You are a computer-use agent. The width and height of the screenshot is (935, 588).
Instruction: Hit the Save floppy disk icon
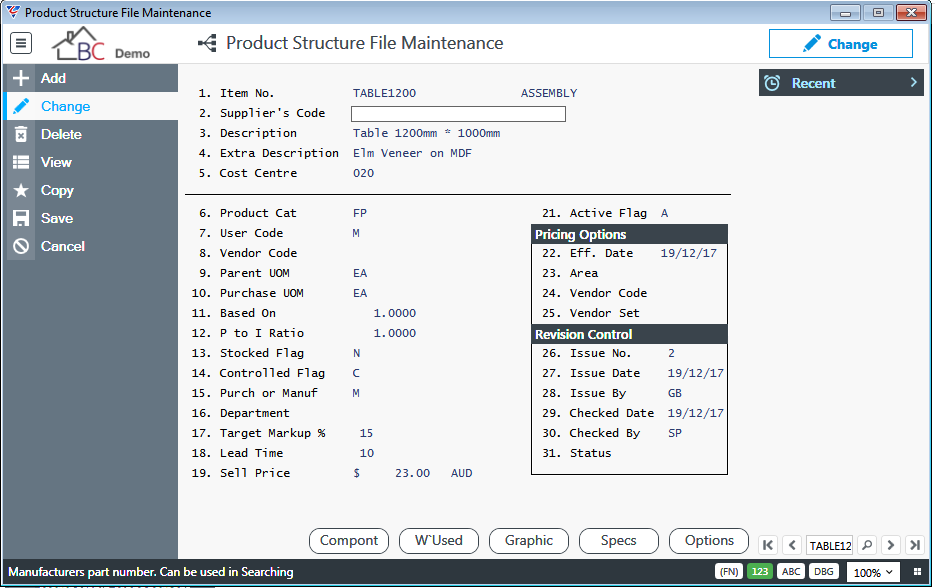click(21, 218)
